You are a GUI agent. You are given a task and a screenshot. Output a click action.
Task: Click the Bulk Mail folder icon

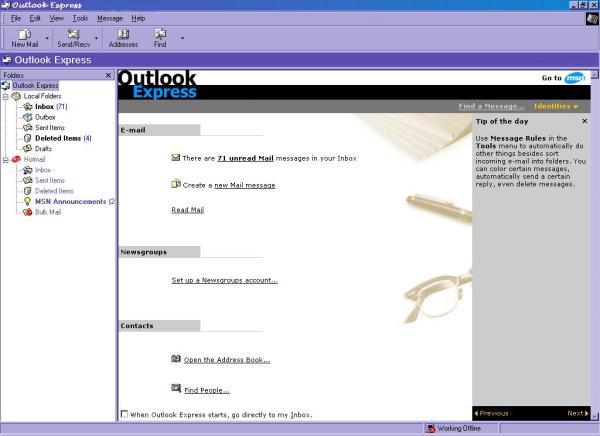tap(28, 212)
